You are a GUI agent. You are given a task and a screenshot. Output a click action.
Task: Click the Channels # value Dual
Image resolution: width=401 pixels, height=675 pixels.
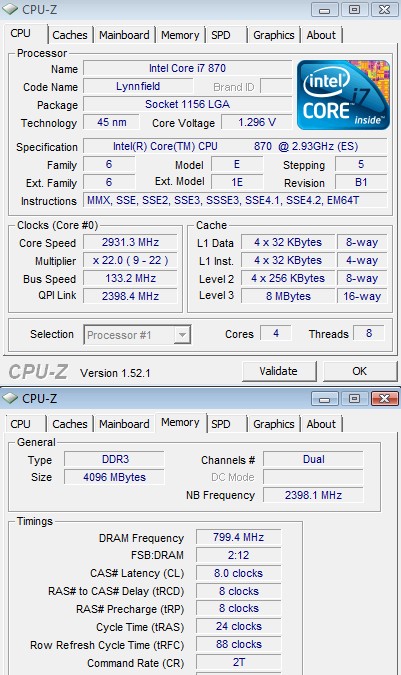pyautogui.click(x=314, y=459)
